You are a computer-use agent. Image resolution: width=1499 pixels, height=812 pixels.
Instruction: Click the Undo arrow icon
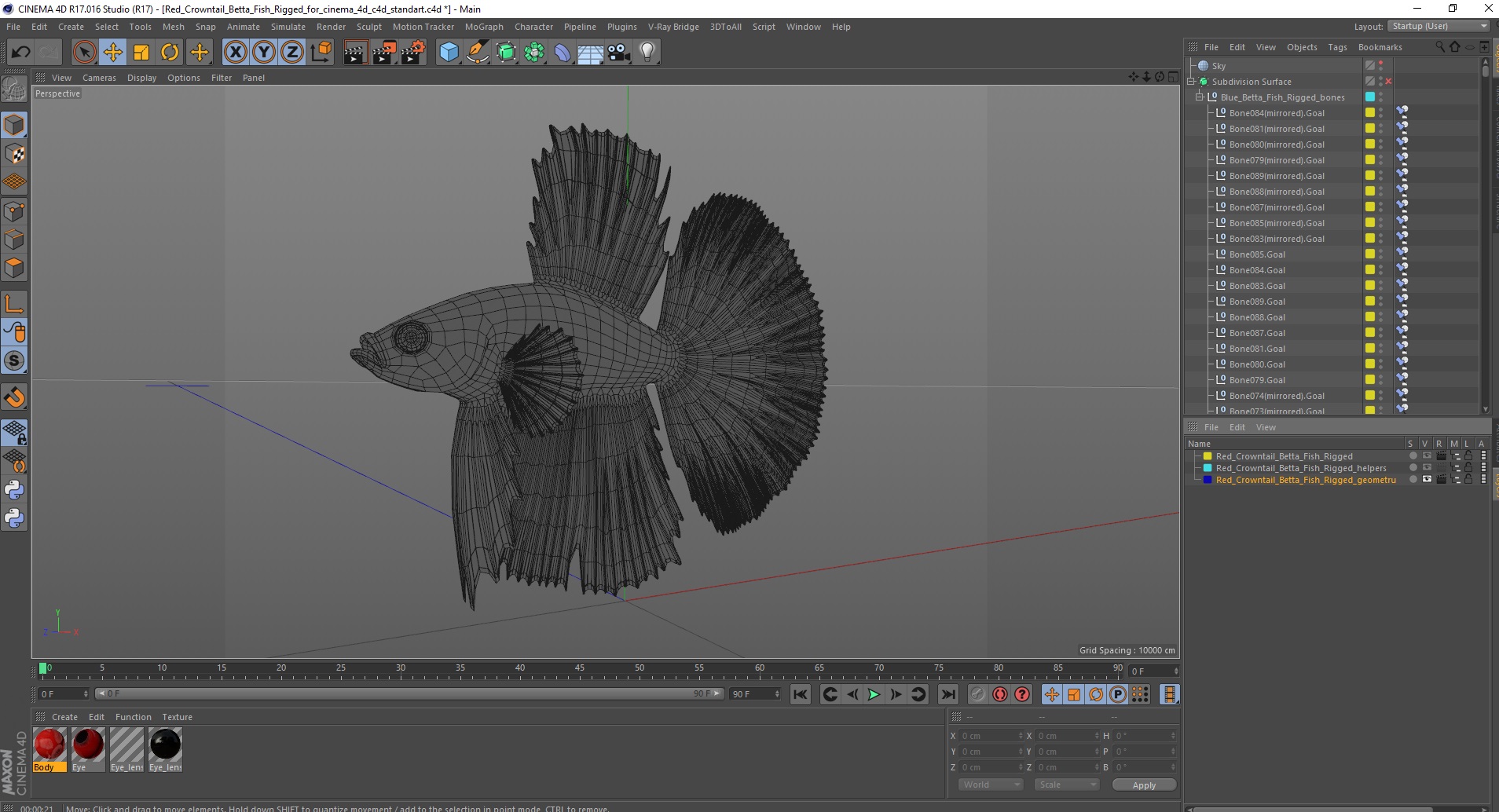[21, 53]
